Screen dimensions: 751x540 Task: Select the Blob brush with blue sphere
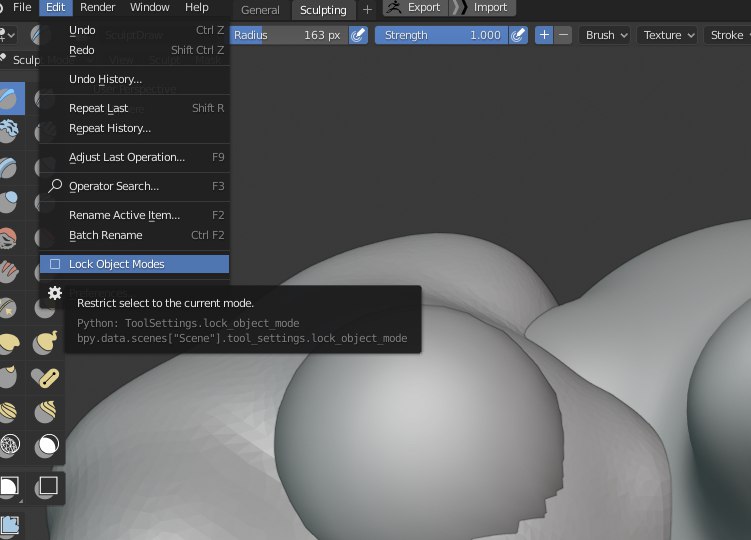(9, 202)
